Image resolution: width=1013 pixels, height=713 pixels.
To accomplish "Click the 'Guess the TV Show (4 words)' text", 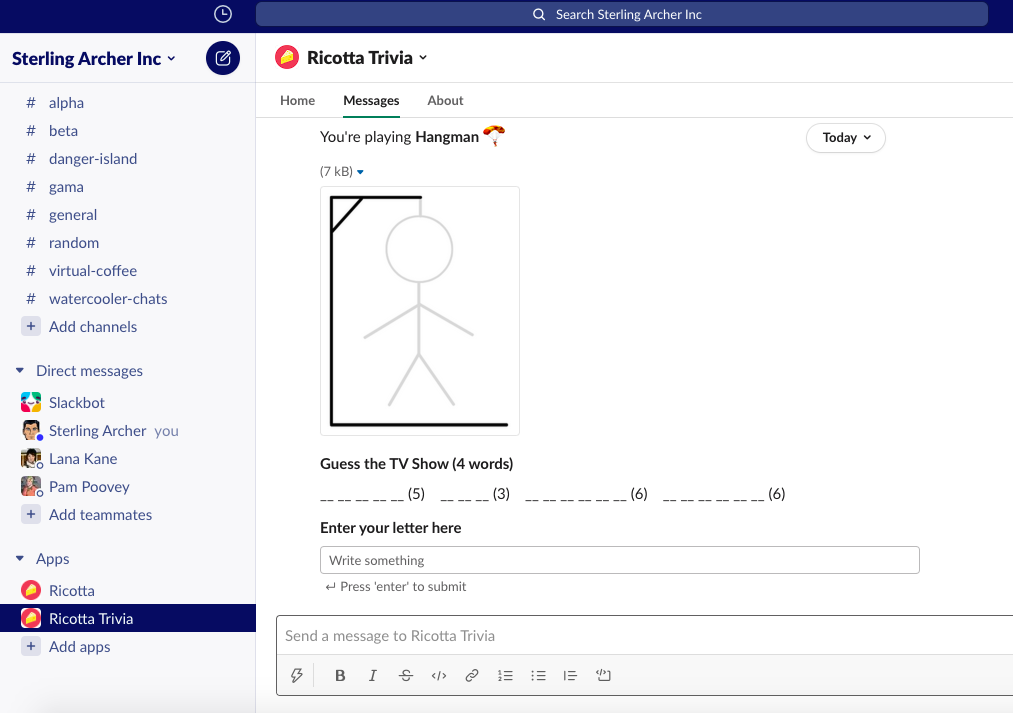I will 417,464.
